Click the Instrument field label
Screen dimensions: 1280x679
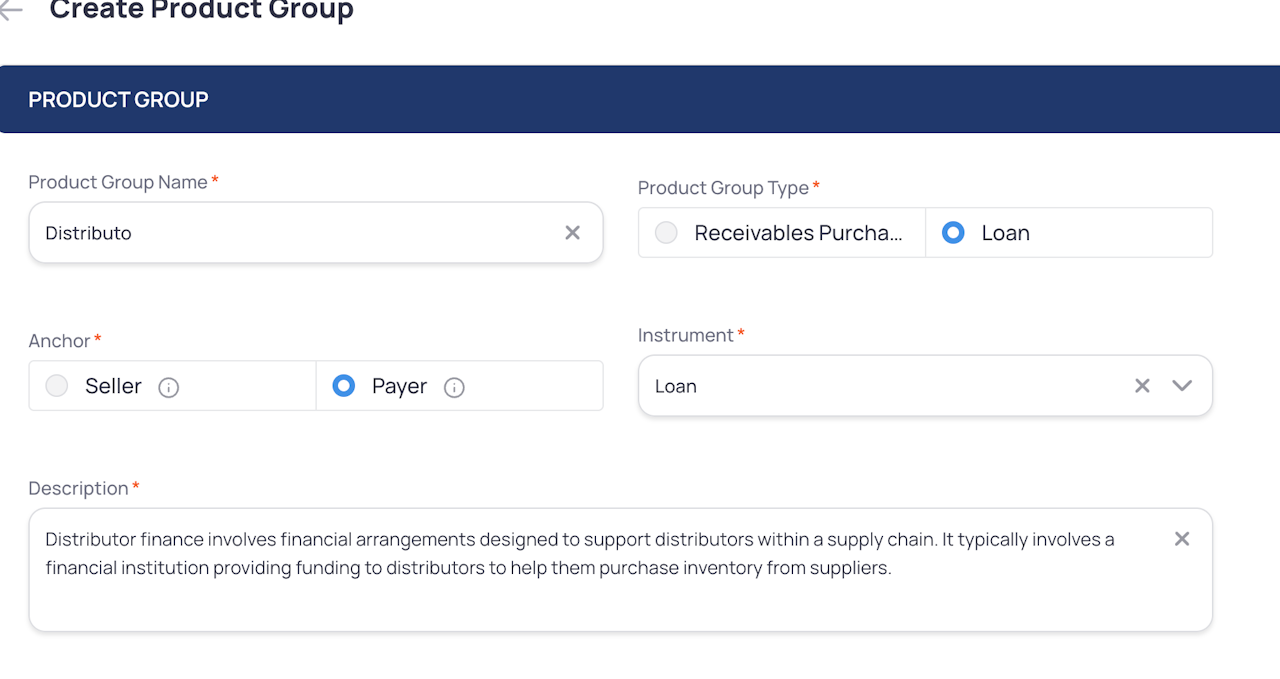[x=686, y=335]
